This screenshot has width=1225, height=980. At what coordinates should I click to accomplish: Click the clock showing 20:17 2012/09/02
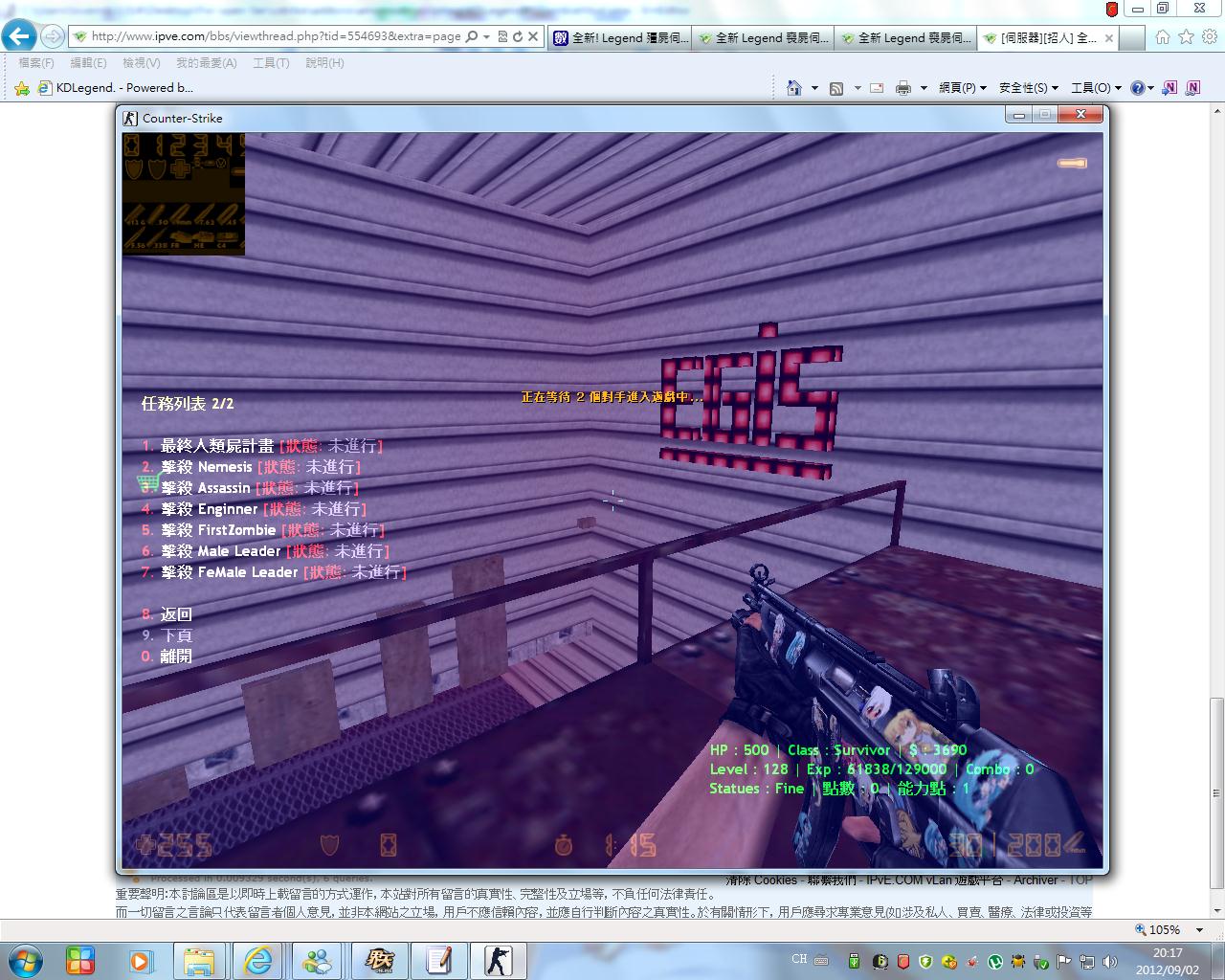1168,961
